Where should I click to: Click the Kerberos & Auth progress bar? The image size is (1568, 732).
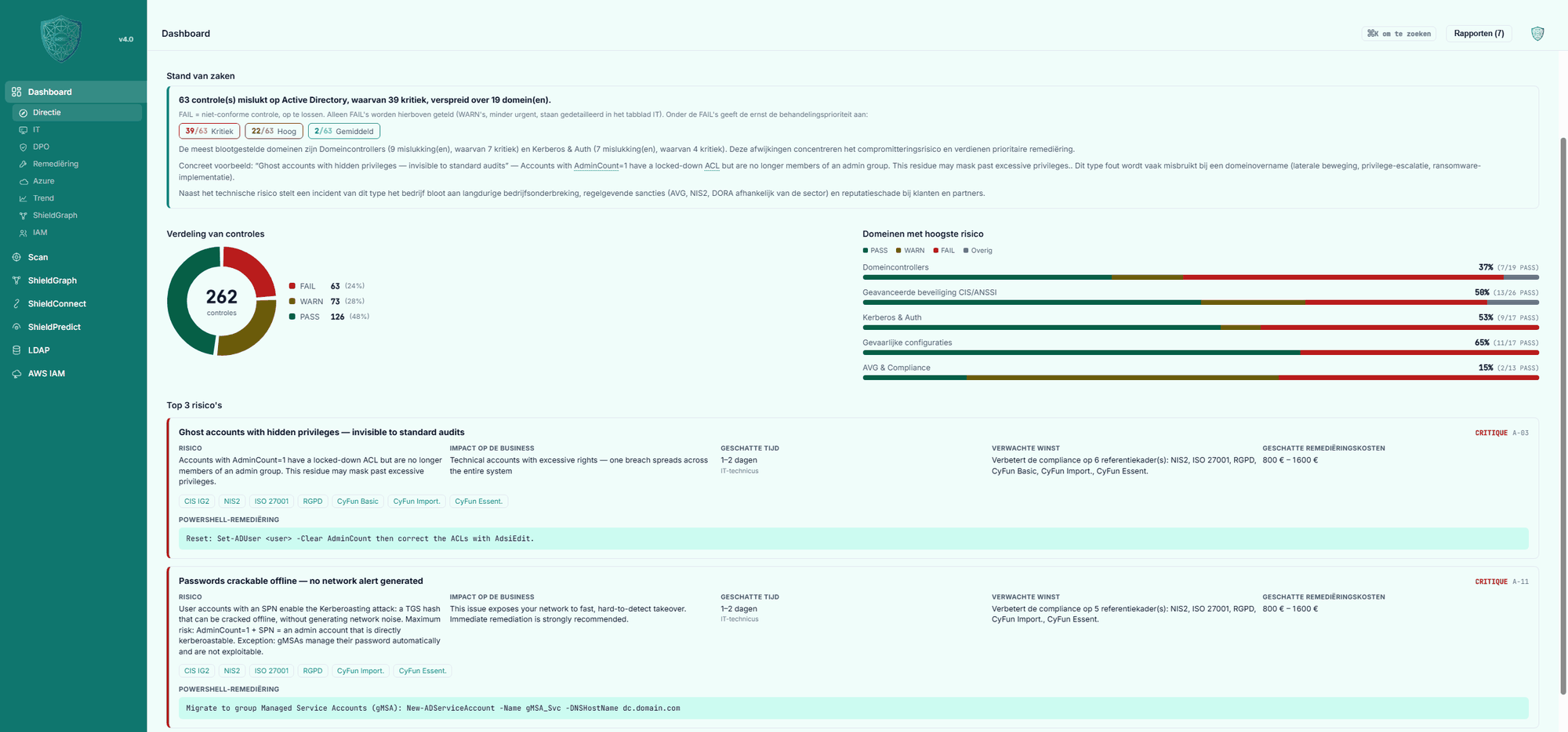[1200, 328]
